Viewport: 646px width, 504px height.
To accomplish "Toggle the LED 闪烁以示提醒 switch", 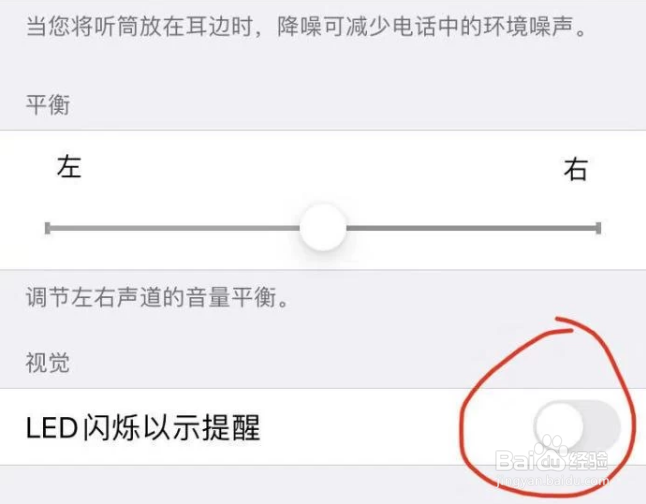I will pos(577,427).
